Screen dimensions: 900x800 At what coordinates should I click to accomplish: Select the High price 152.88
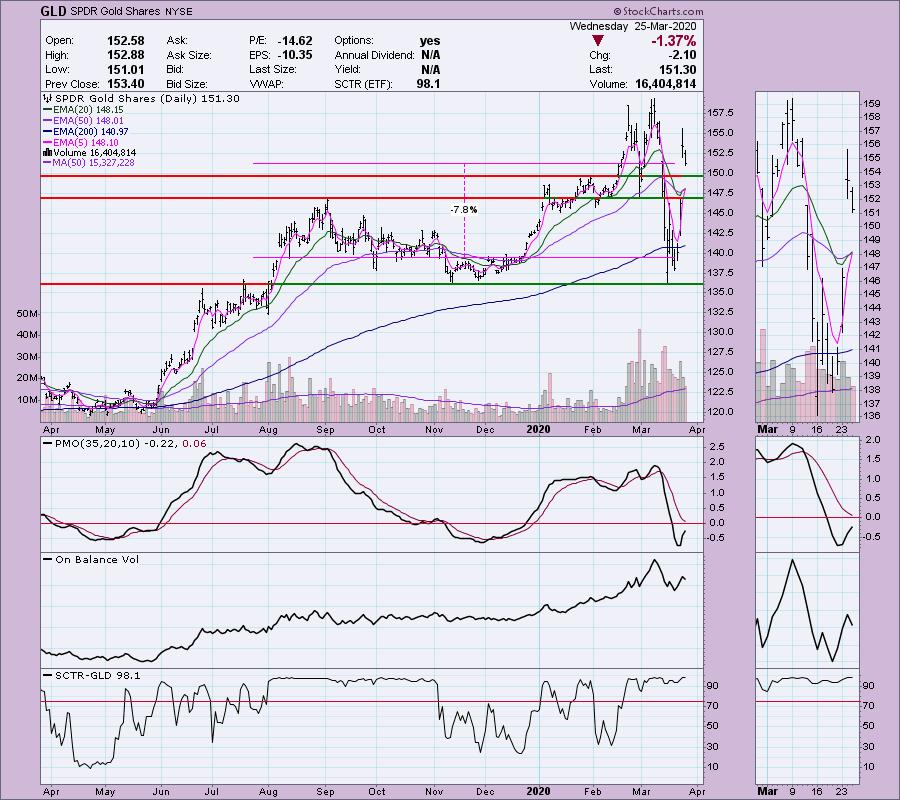coord(126,55)
